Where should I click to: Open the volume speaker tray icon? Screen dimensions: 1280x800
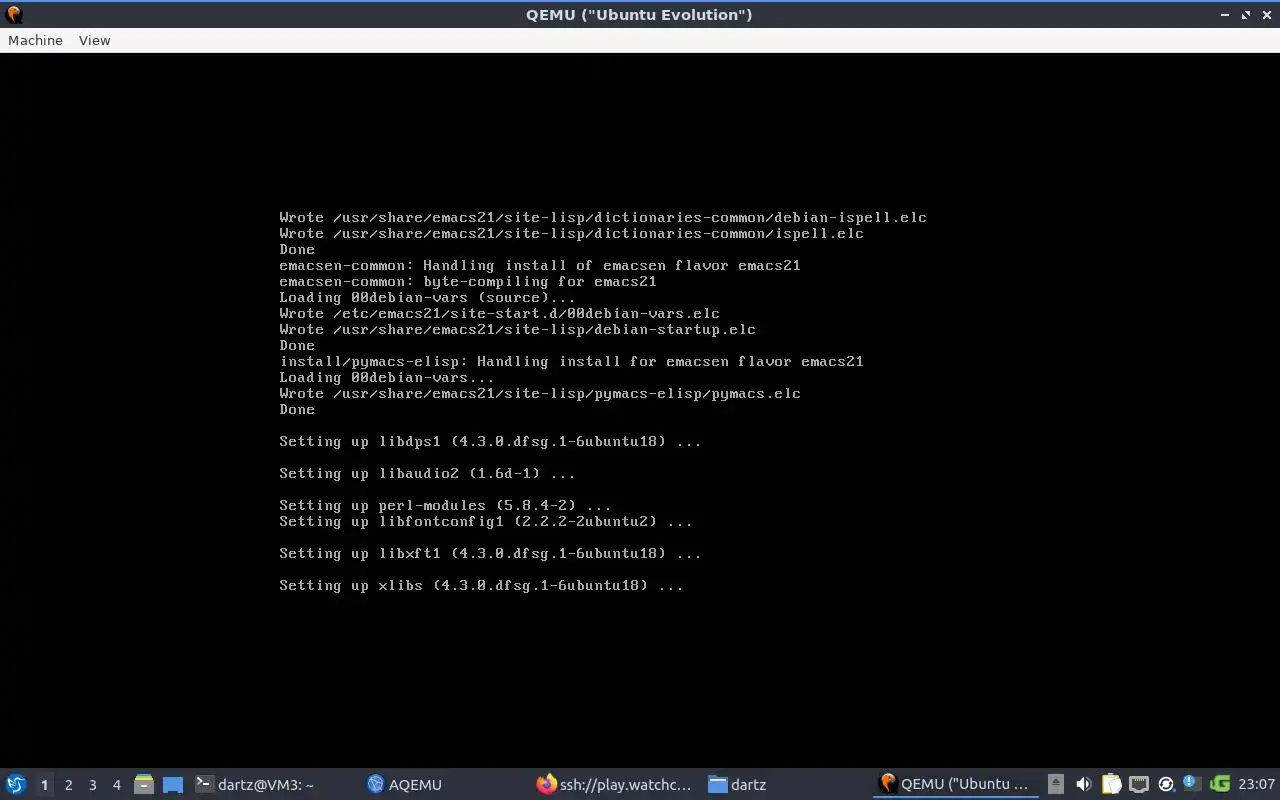coord(1083,784)
